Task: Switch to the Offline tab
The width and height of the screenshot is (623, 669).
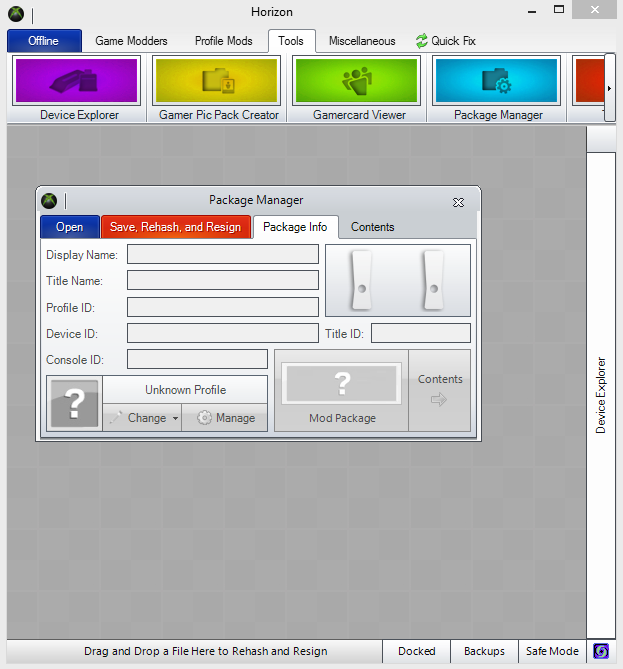Action: [44, 41]
